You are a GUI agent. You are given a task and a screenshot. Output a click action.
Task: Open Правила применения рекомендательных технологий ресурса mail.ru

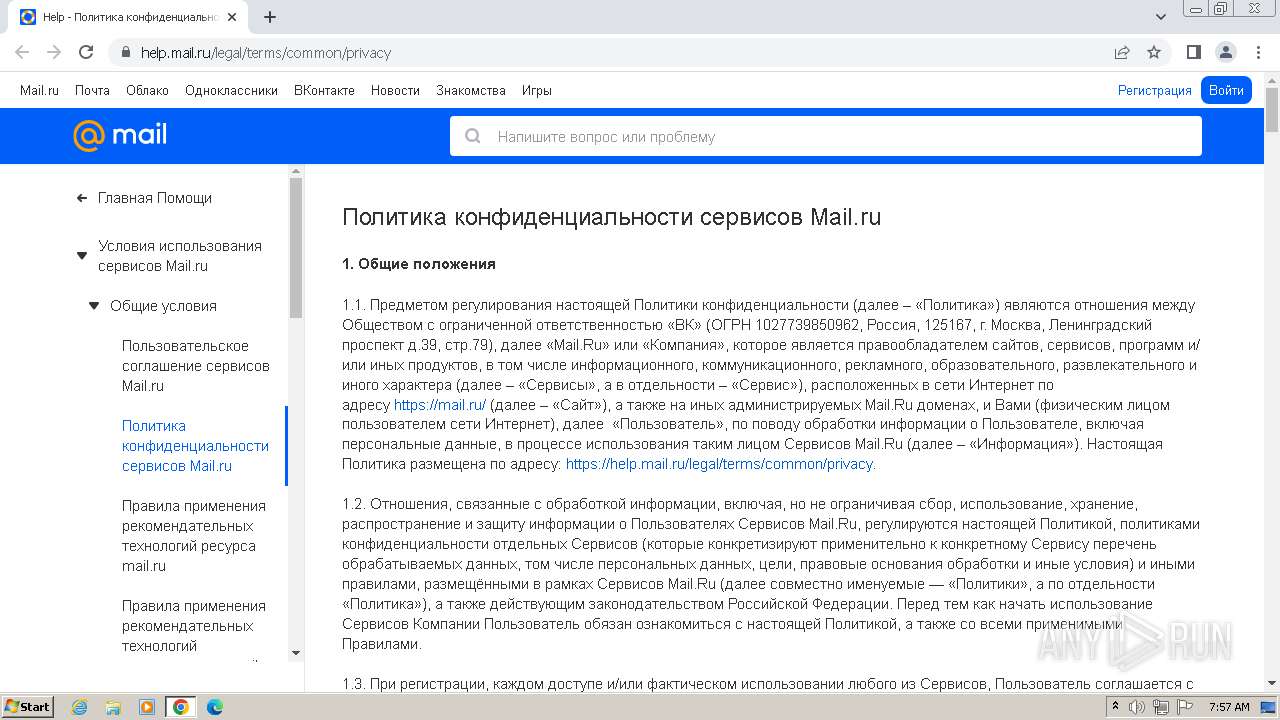click(194, 536)
